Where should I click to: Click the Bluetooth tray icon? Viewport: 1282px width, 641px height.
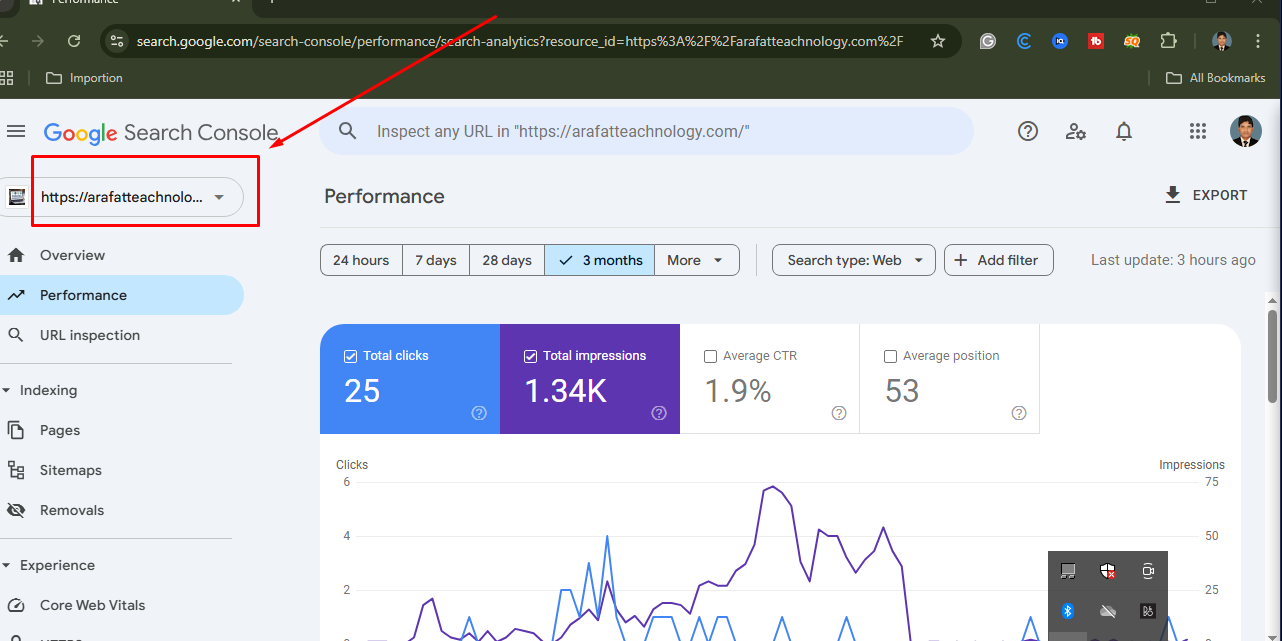(x=1067, y=611)
